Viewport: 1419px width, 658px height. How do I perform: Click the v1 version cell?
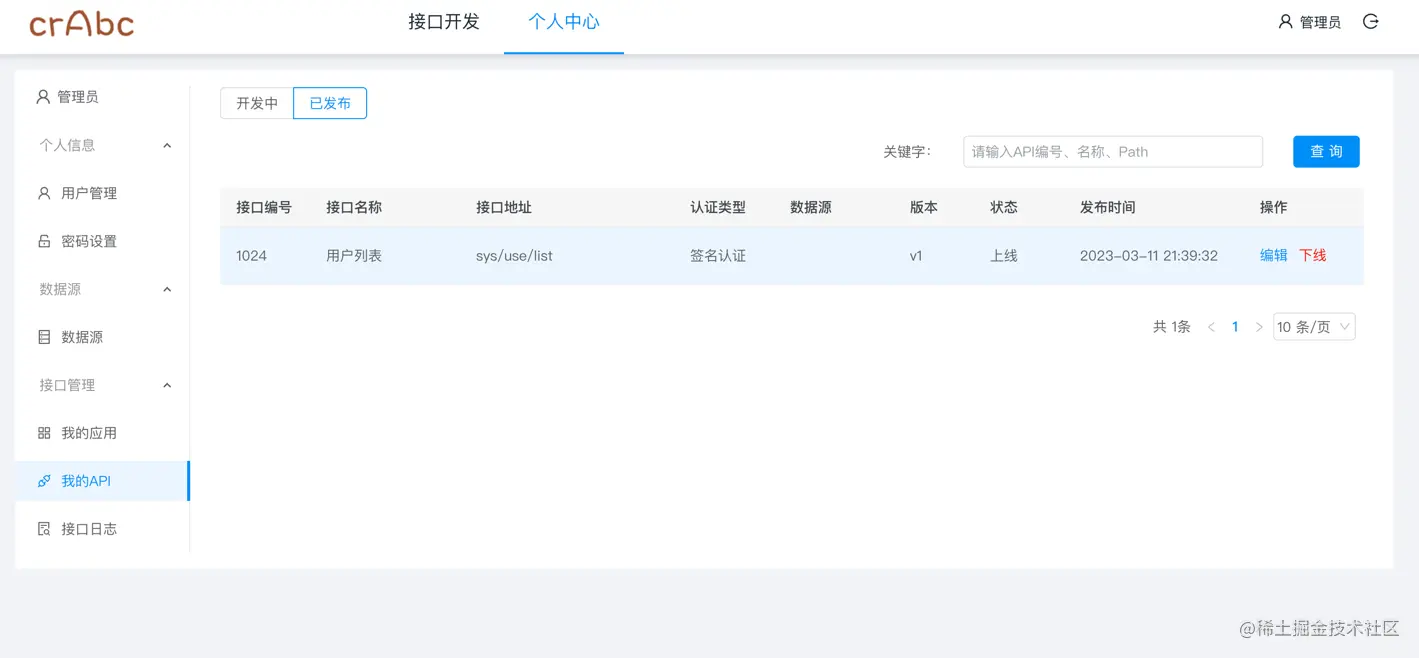click(x=916, y=256)
